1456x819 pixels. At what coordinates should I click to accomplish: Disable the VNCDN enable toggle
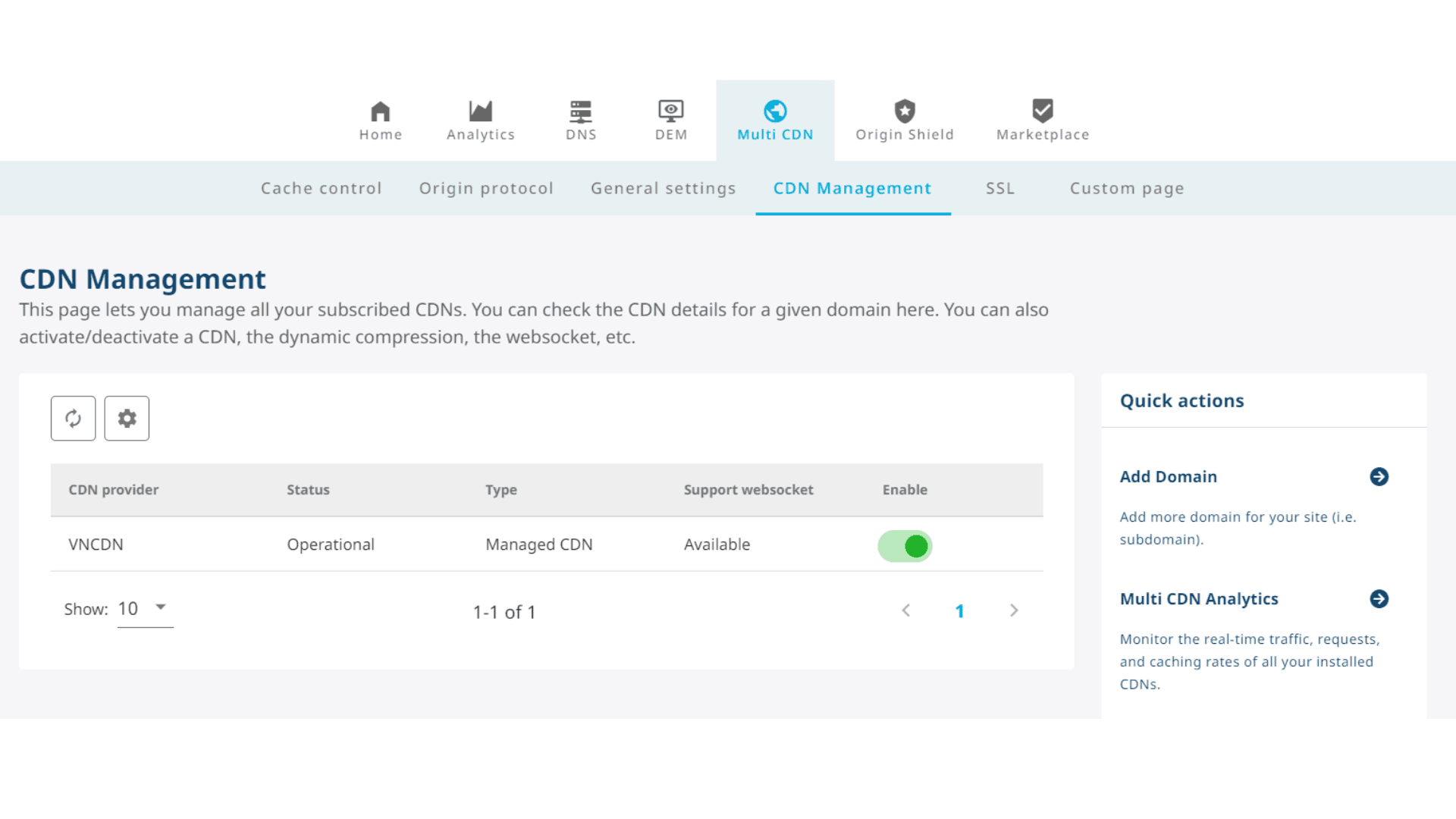(x=905, y=546)
